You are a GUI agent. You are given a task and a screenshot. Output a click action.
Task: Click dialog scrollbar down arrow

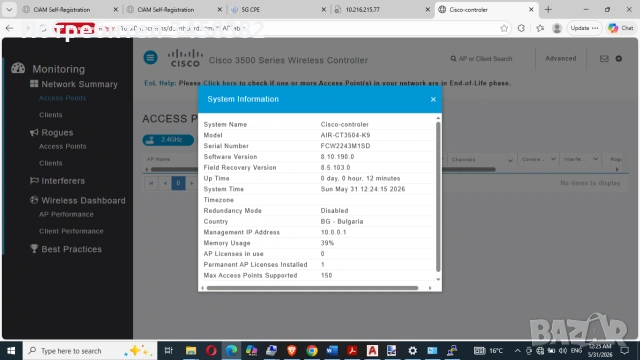[438, 280]
